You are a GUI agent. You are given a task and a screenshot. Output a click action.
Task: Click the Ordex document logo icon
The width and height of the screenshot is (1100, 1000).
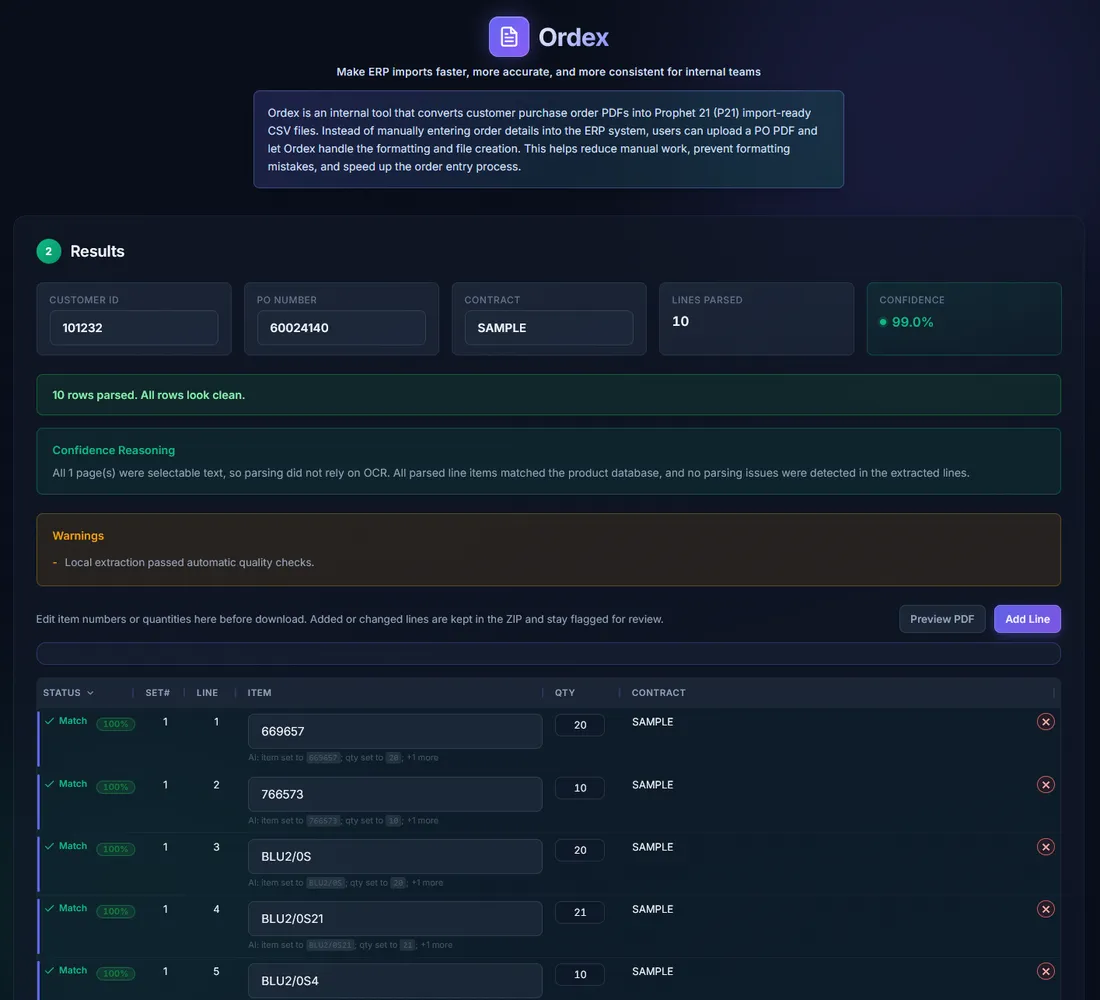point(509,36)
